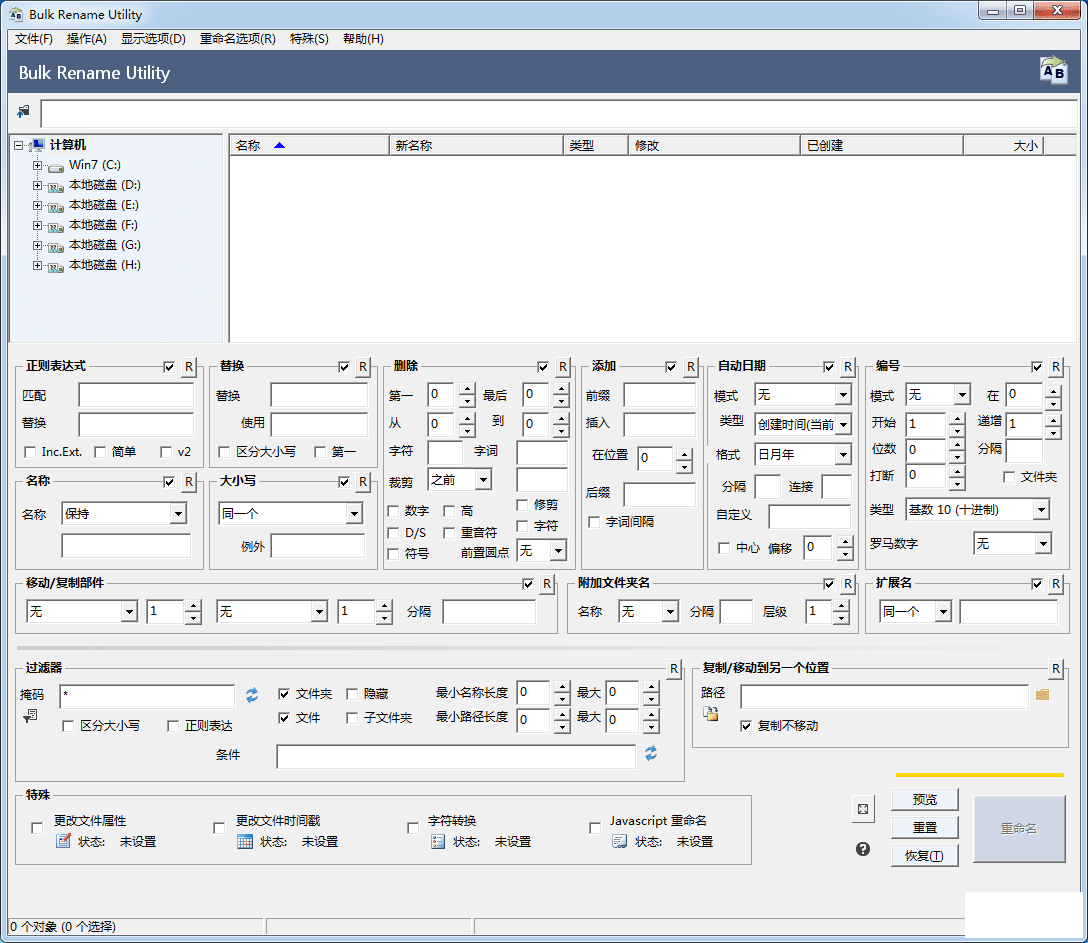Reset 替换 section with R button
1088x943 pixels.
point(363,366)
